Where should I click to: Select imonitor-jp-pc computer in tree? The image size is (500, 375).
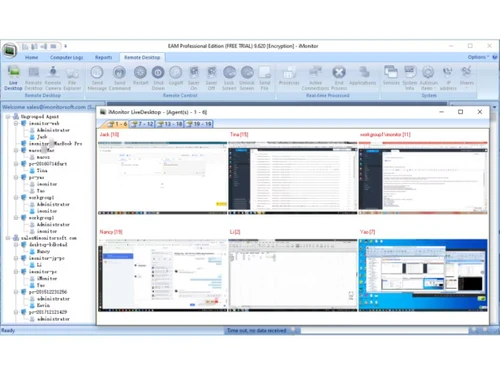(x=46, y=258)
